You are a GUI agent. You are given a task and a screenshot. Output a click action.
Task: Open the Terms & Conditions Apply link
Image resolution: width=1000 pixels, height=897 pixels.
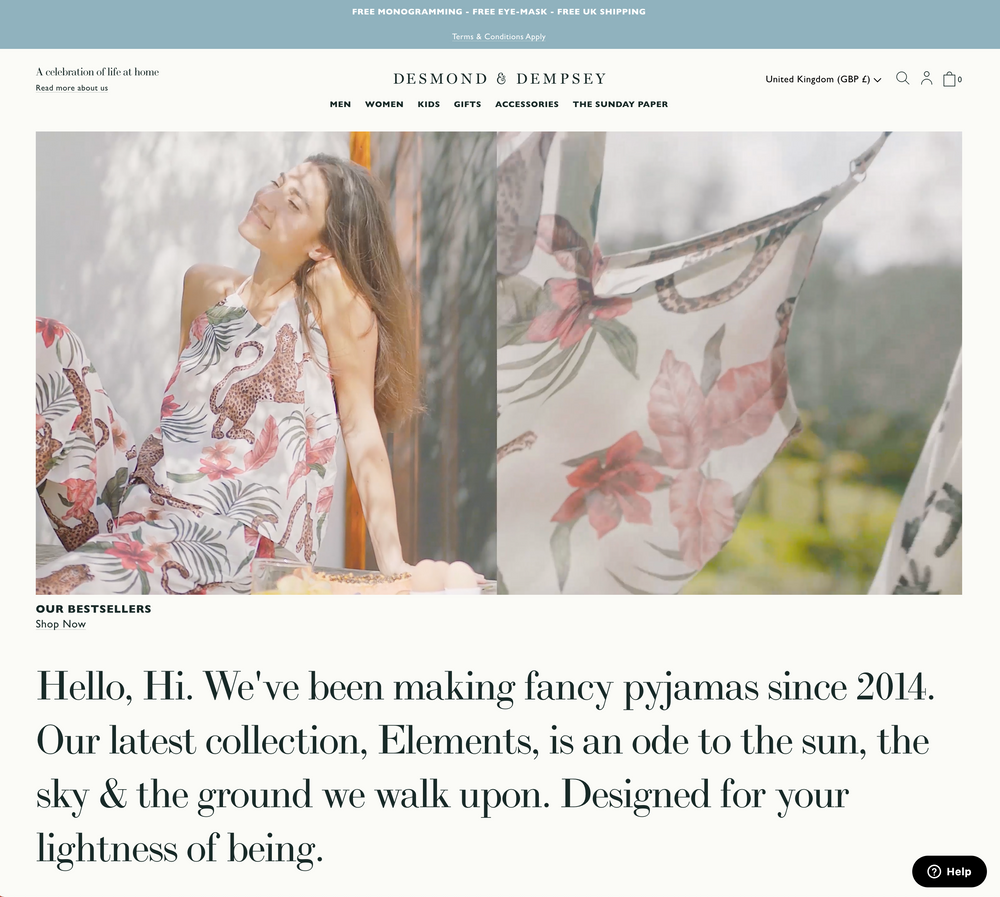point(499,36)
